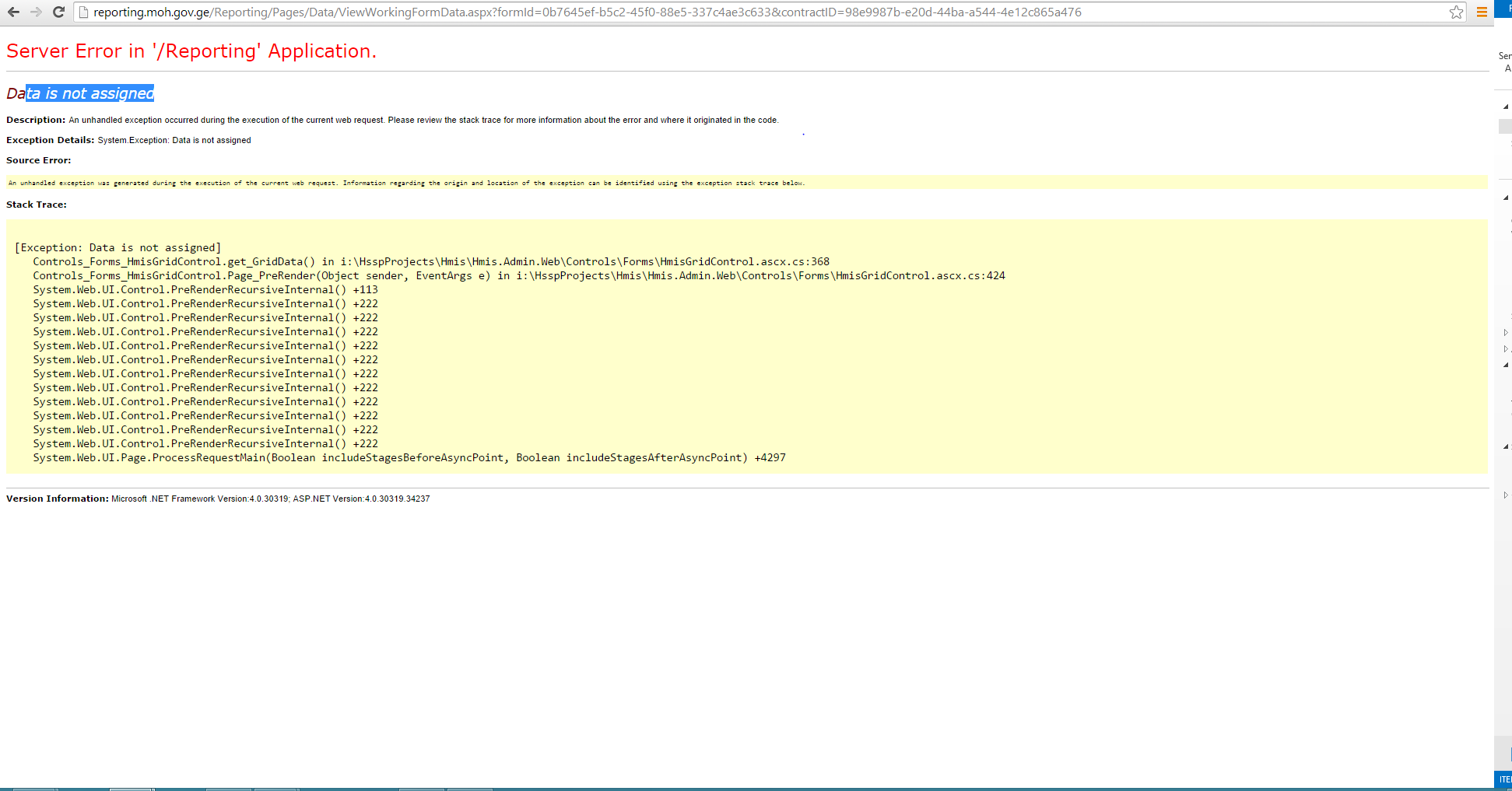Click the blue status bar at bottom right
Image resolution: width=1512 pixels, height=791 pixels.
1503,779
